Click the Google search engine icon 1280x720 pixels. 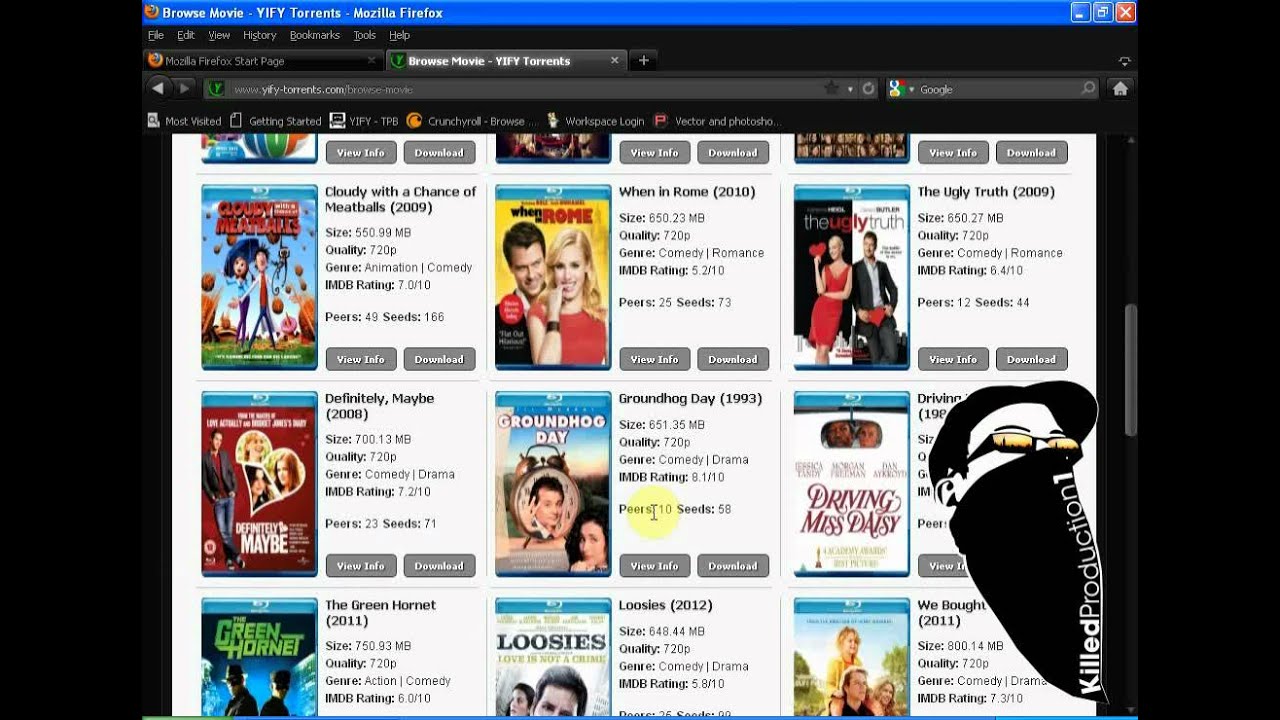(896, 89)
